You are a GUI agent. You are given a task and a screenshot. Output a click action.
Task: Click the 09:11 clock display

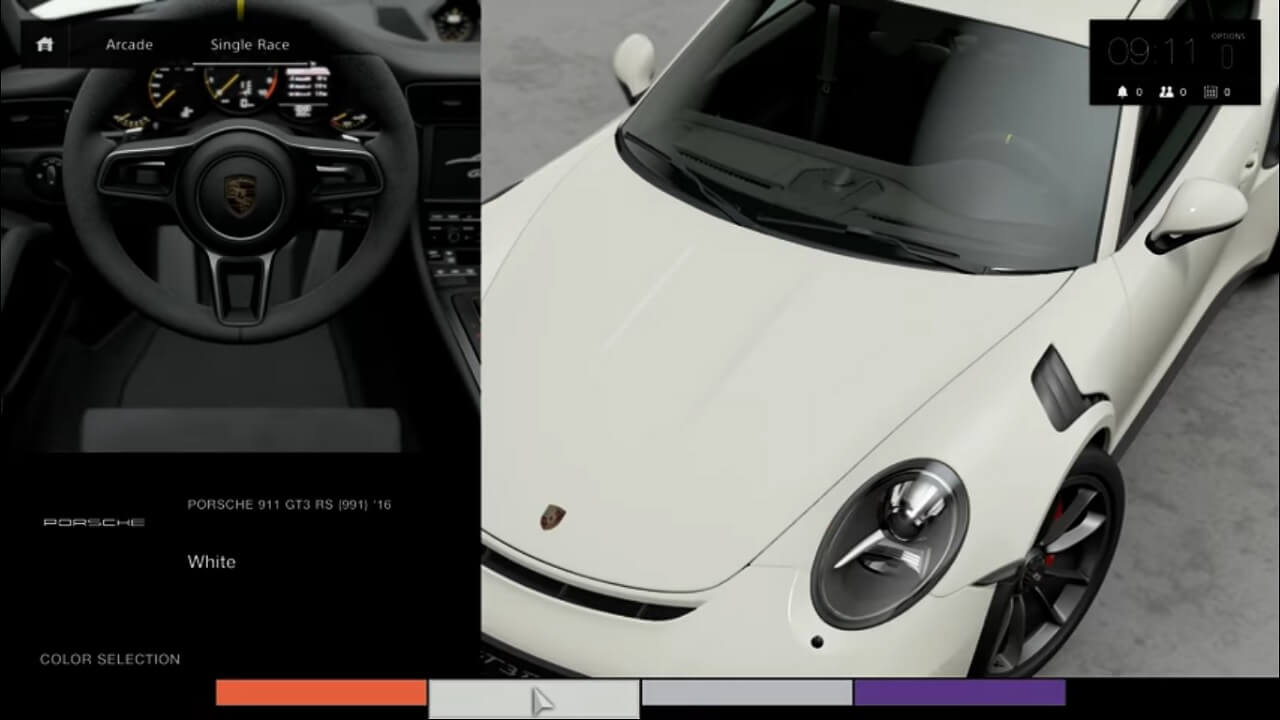[x=1153, y=52]
